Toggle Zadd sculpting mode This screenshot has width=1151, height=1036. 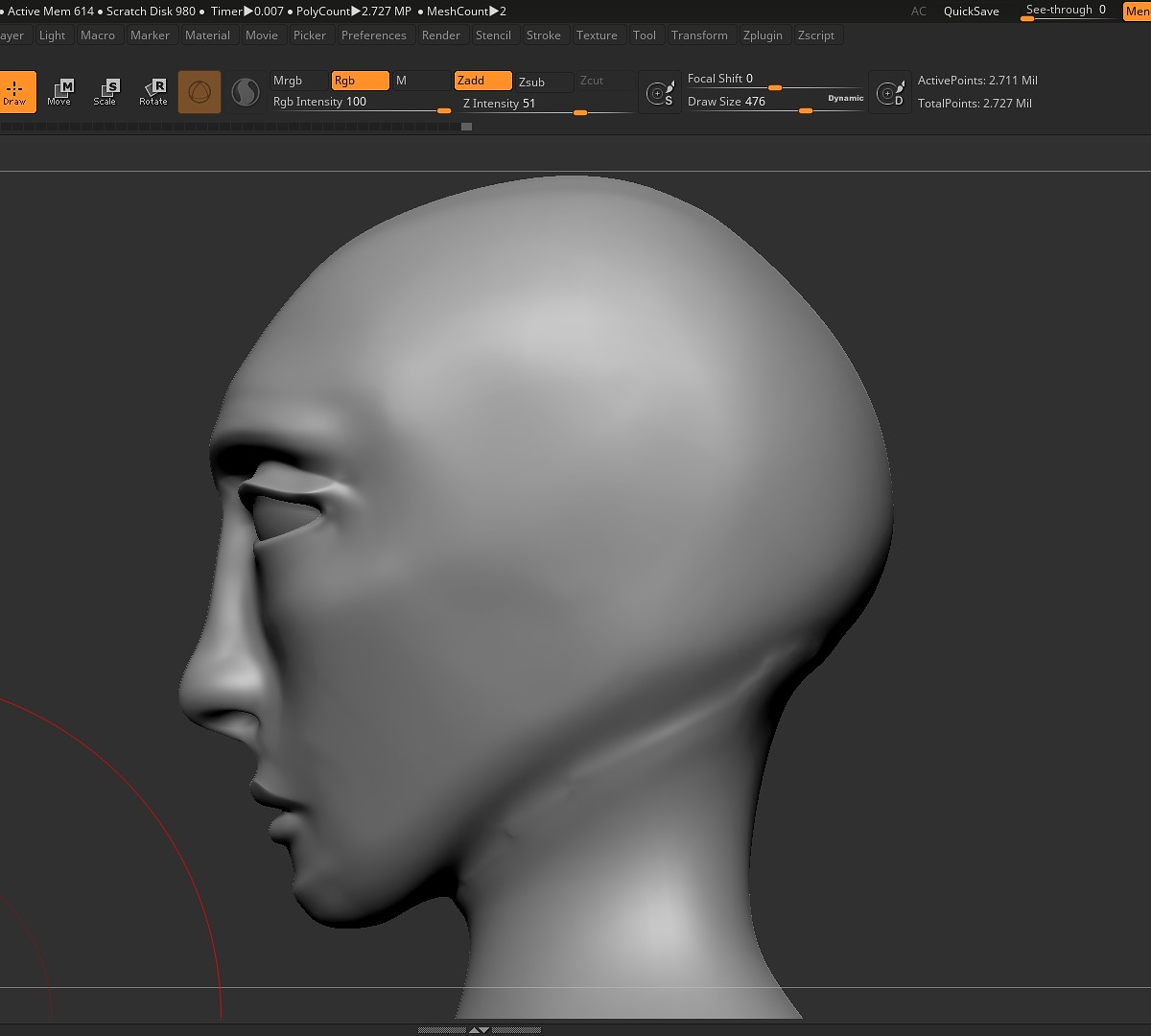[482, 81]
